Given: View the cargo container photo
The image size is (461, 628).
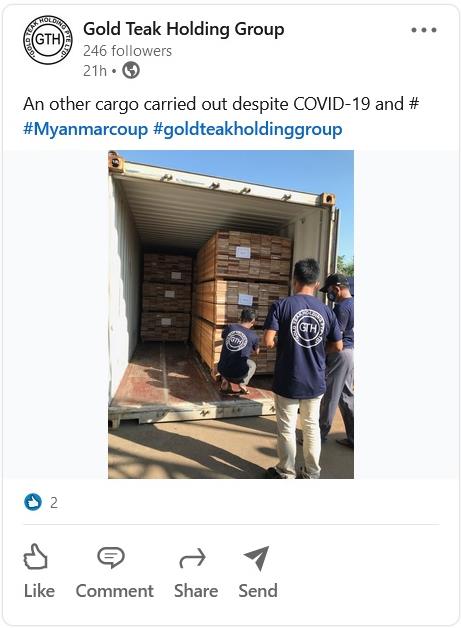Looking at the screenshot, I should pyautogui.click(x=231, y=314).
